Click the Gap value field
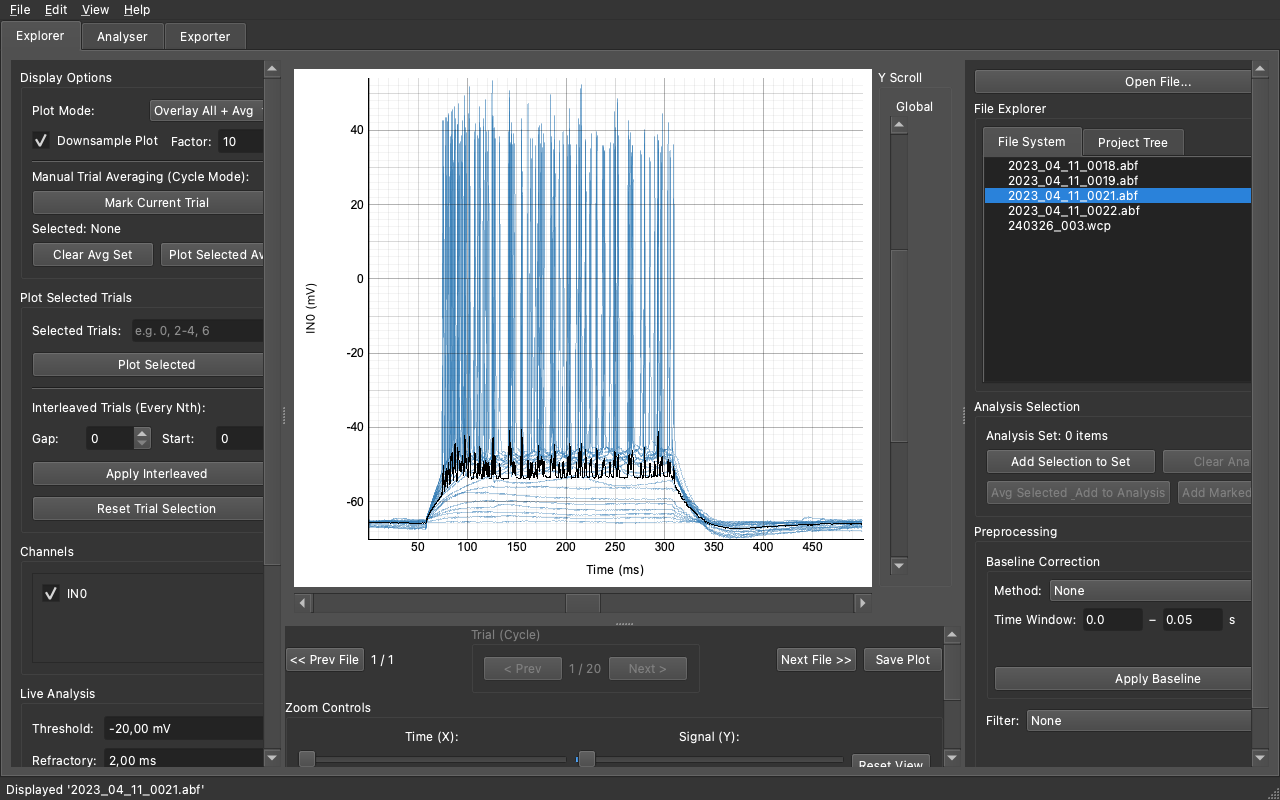 [108, 438]
